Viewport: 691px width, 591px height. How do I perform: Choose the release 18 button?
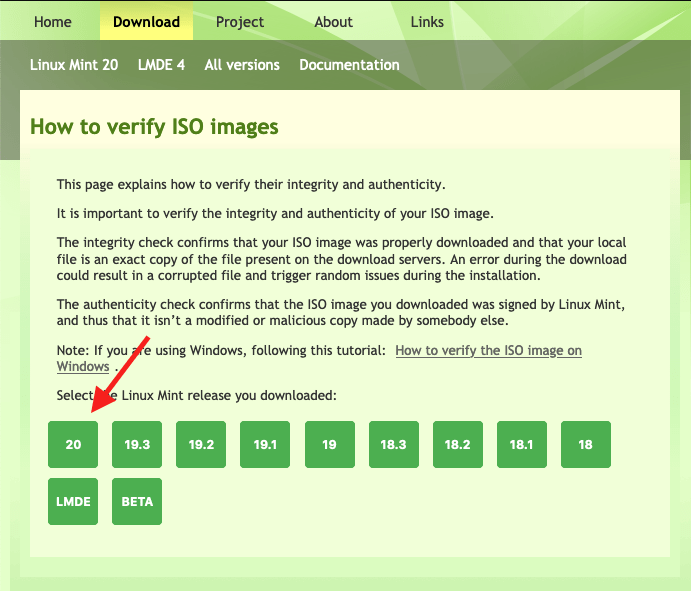[586, 444]
